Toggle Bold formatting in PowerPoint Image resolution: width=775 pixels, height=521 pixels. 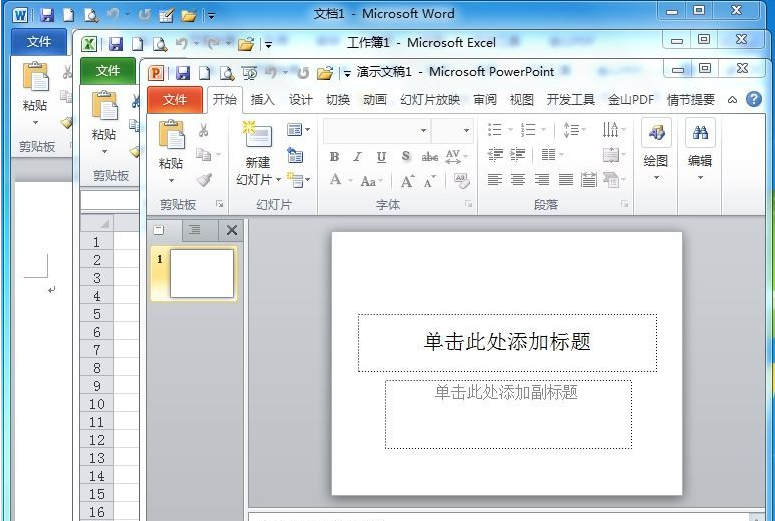335,157
